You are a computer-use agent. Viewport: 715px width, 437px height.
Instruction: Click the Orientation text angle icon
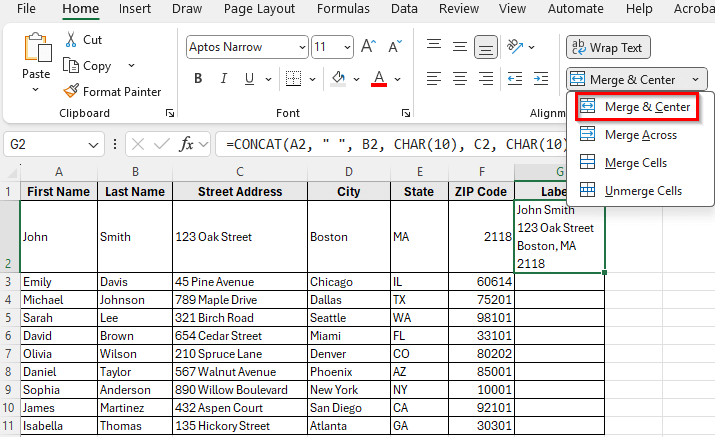point(516,46)
